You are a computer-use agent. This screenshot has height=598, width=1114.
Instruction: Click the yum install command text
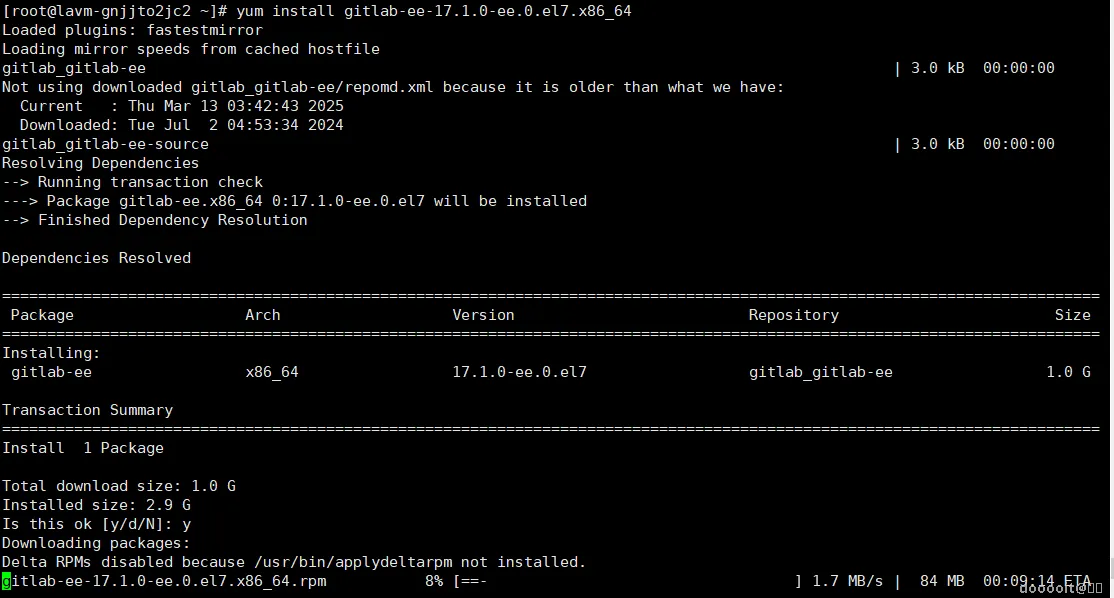click(433, 11)
